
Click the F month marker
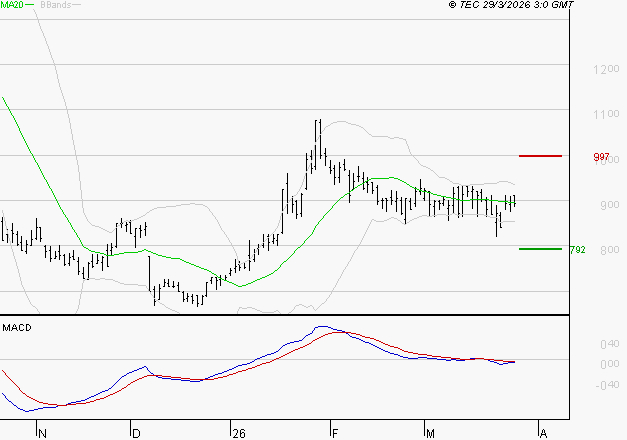(335, 434)
